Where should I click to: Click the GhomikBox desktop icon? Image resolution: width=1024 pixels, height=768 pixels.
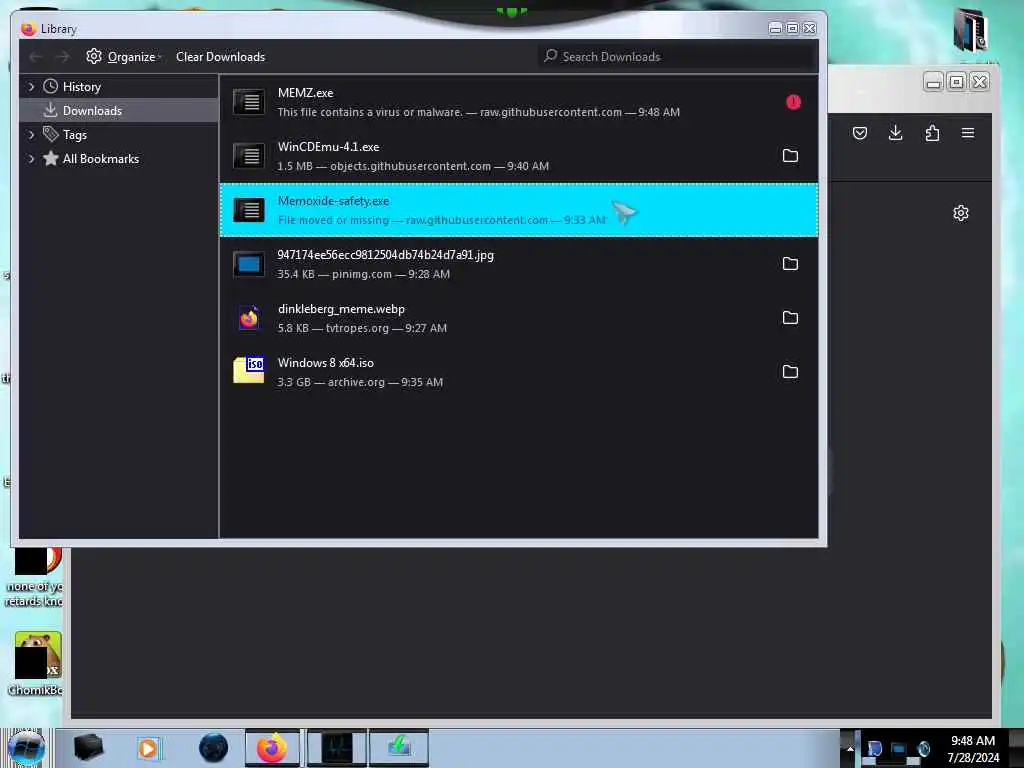click(x=37, y=663)
